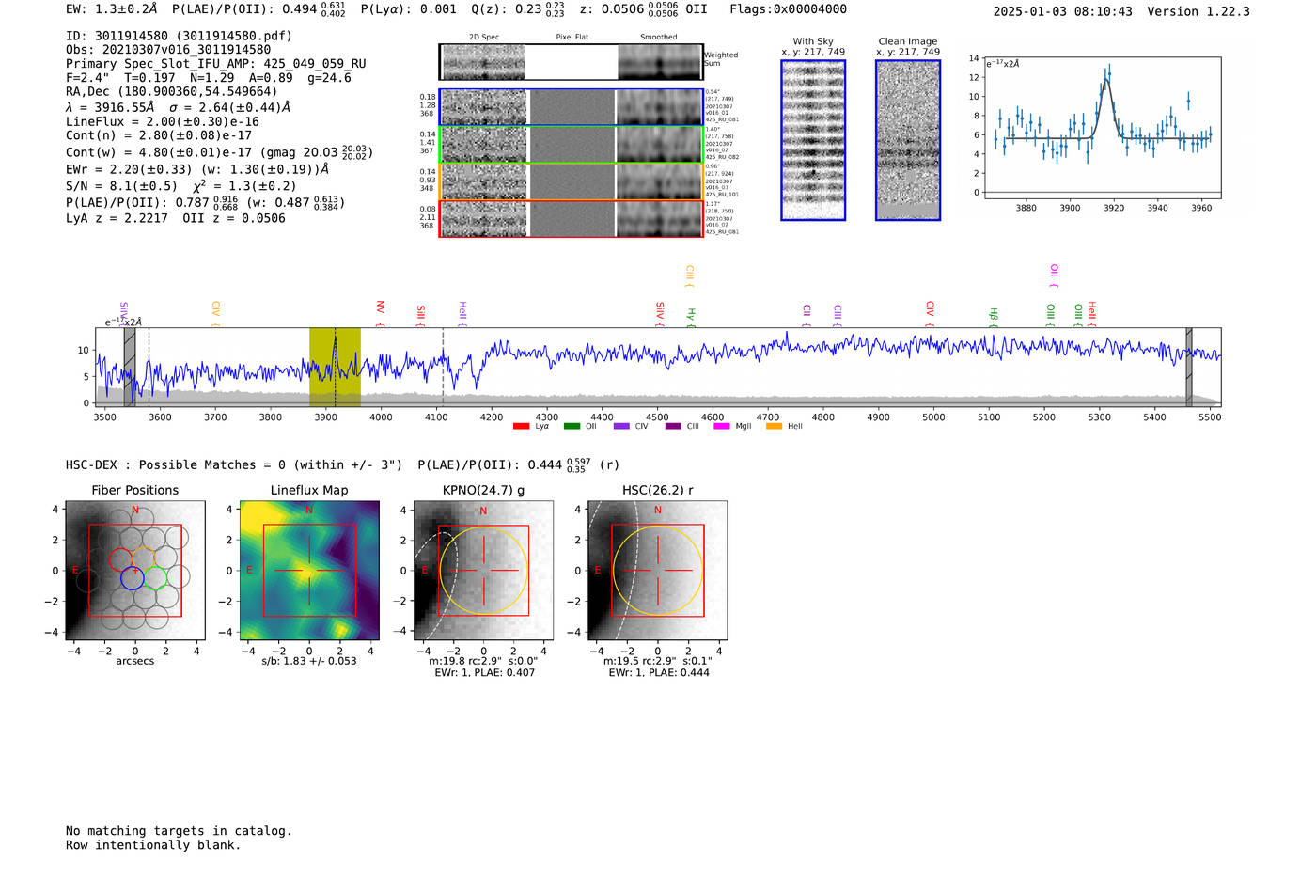Click the EWr = 2.20(±0.33) line
This screenshot has width=1316, height=896.
tap(197, 169)
